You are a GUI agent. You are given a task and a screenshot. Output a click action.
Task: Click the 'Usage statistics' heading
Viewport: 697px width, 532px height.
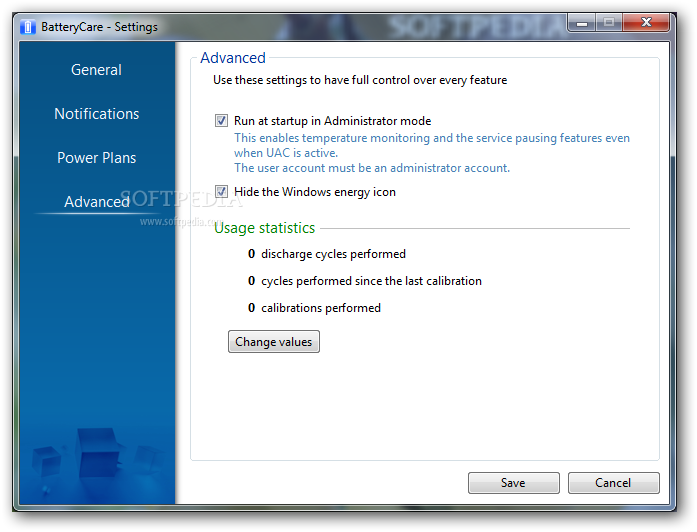pos(264,228)
